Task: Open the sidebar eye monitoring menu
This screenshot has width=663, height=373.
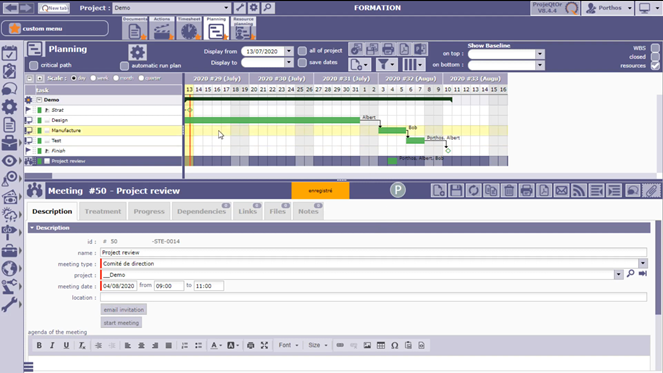Action: [x=9, y=161]
